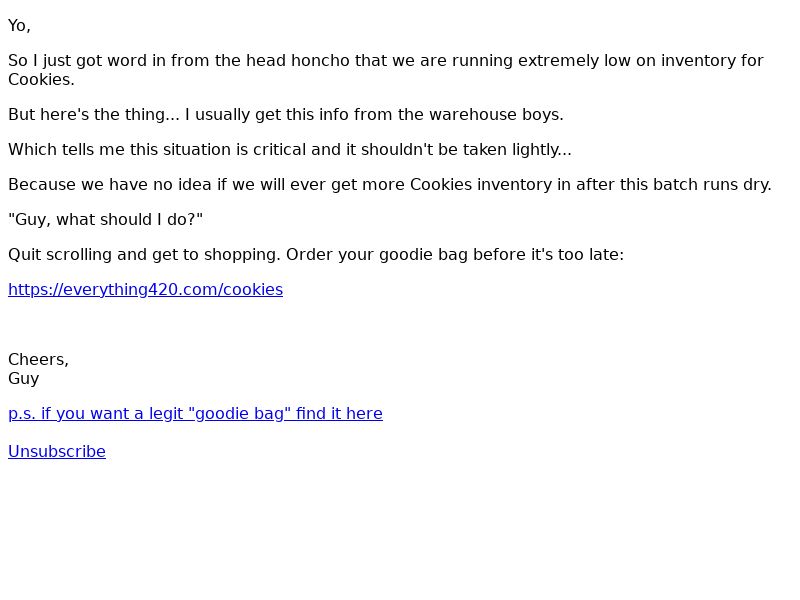Screen dimensions: 800x600
Task: Click the words "warehouse boys"
Action: click(494, 114)
